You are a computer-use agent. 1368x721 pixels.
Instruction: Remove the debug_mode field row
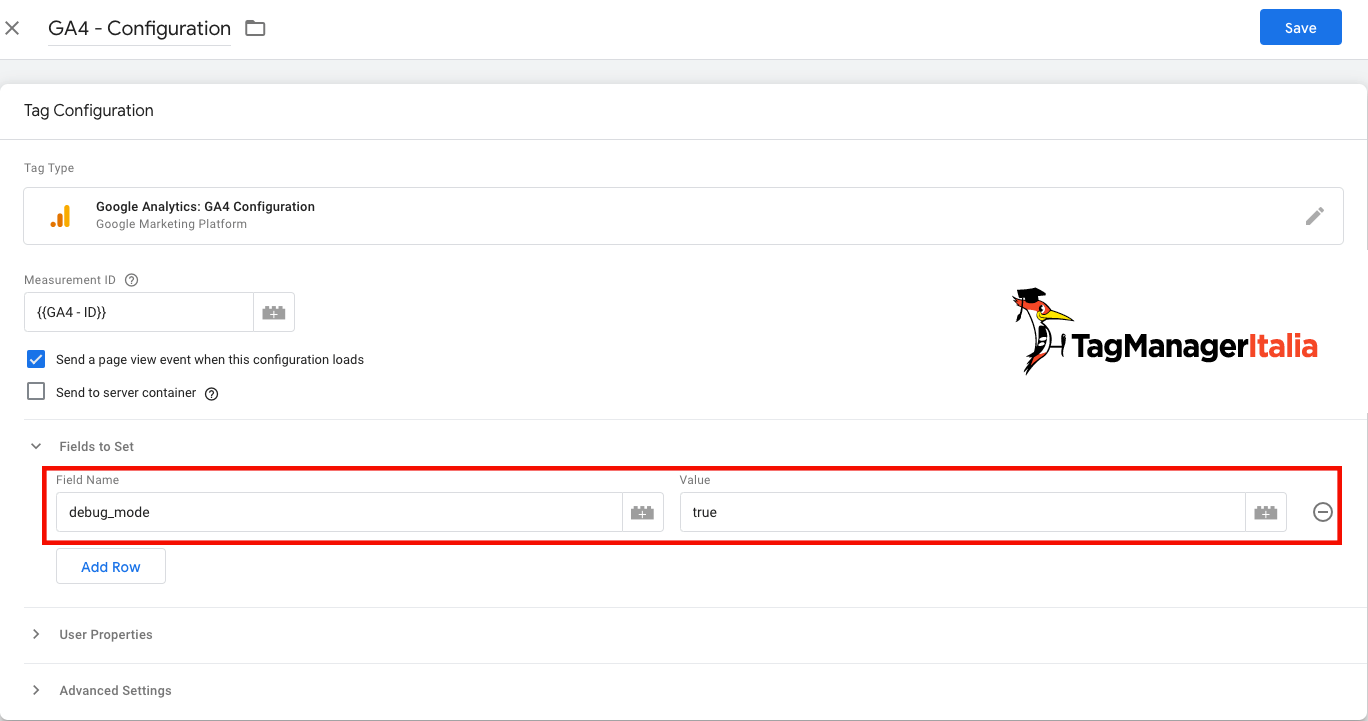tap(1322, 512)
